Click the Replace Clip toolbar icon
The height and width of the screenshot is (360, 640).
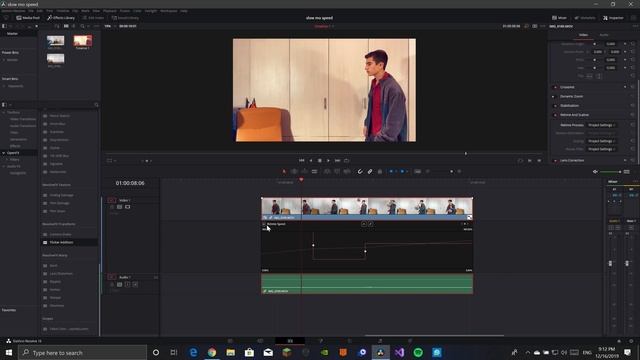347,171
